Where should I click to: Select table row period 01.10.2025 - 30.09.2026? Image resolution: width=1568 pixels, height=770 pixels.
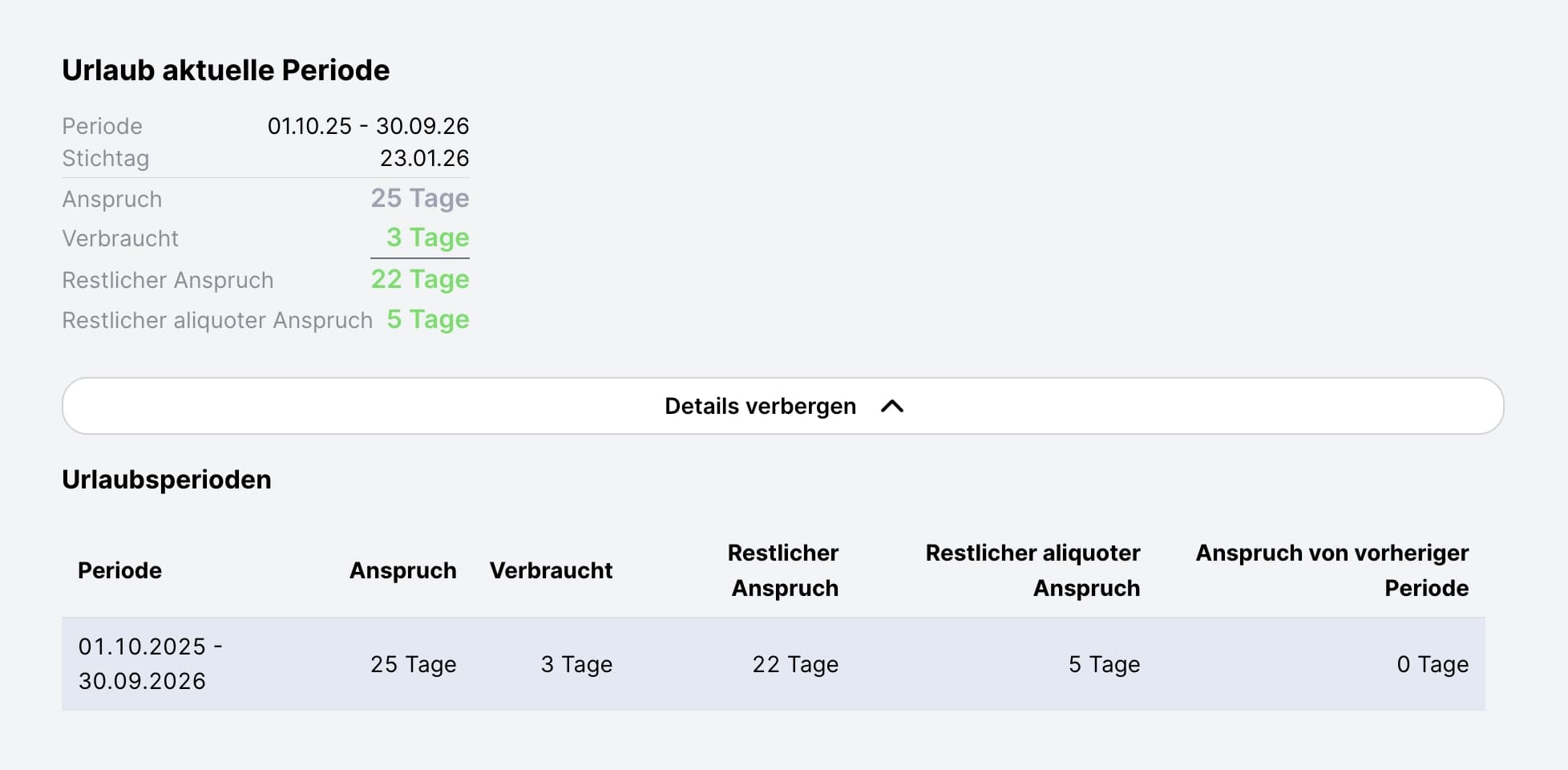click(x=150, y=663)
